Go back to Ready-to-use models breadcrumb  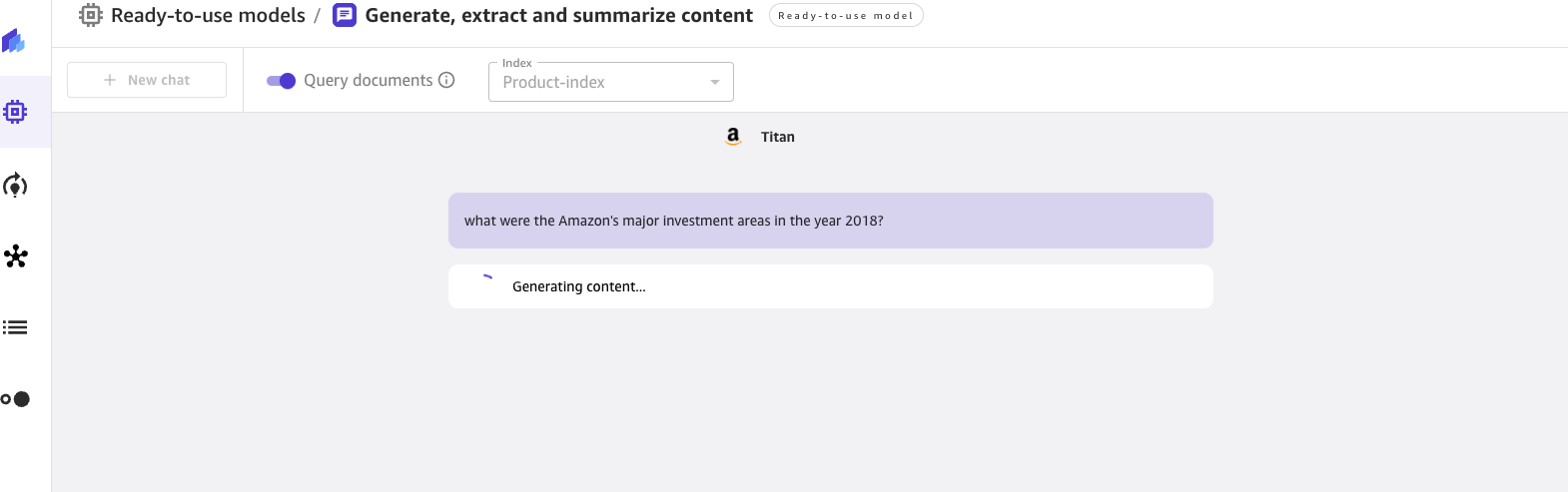tap(208, 15)
